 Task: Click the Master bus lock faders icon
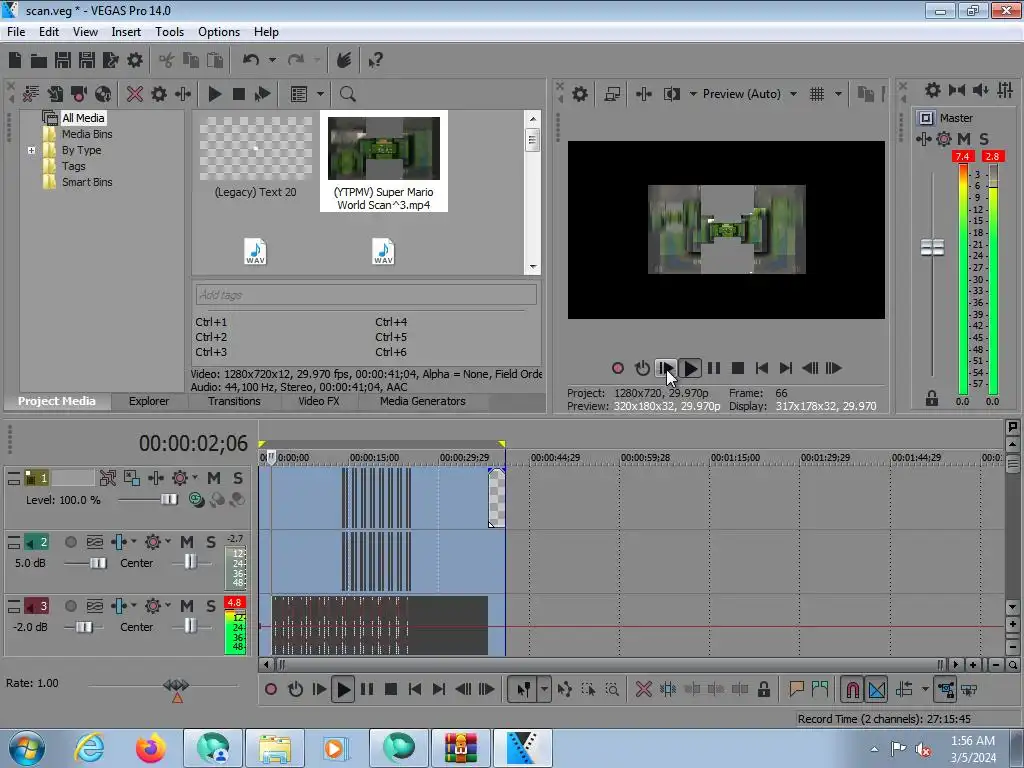[932, 398]
